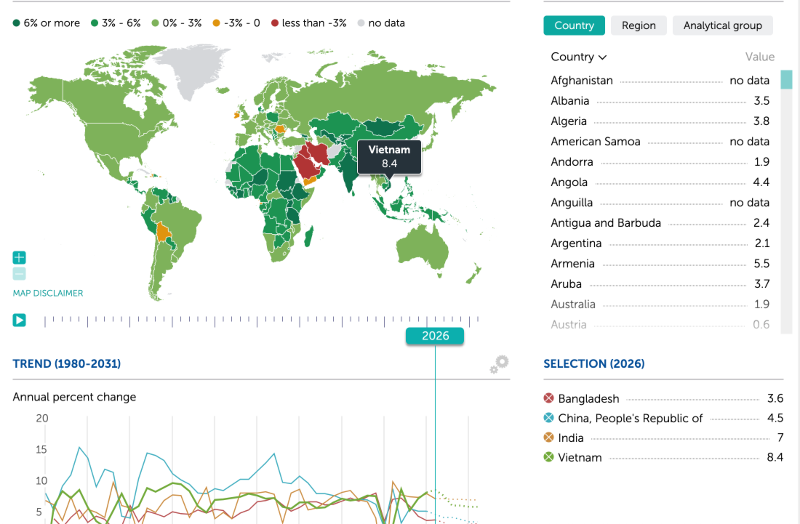800x524 pixels.
Task: Switch to the Region tab
Action: (638, 26)
